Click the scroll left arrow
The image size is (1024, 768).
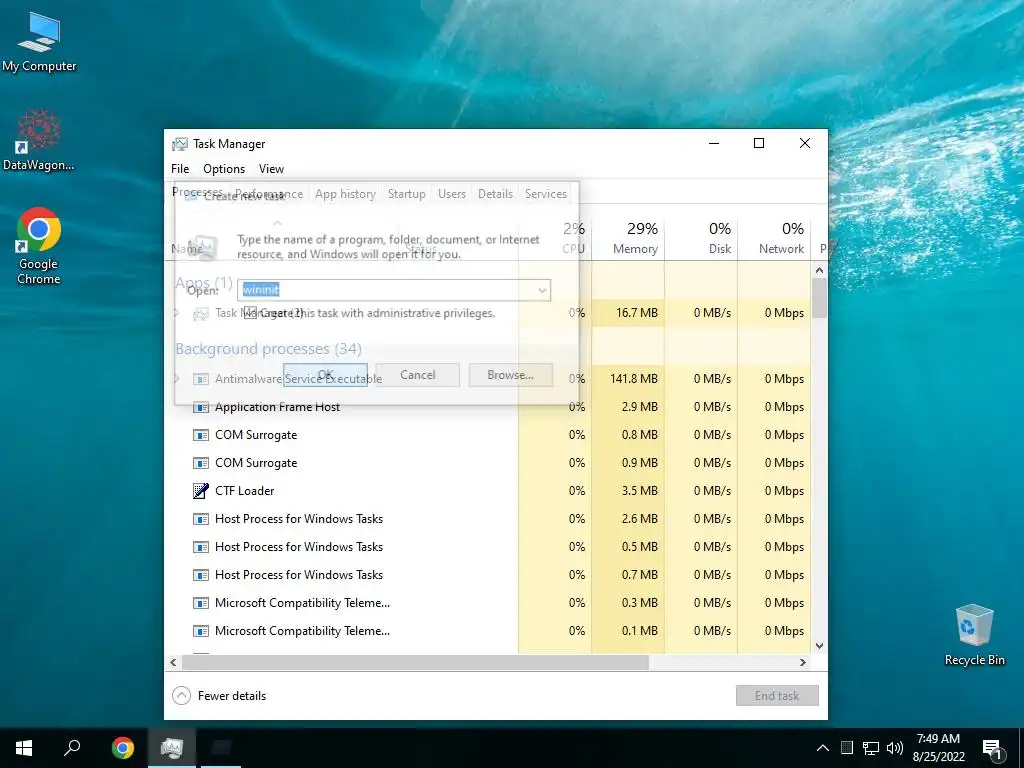click(x=173, y=662)
